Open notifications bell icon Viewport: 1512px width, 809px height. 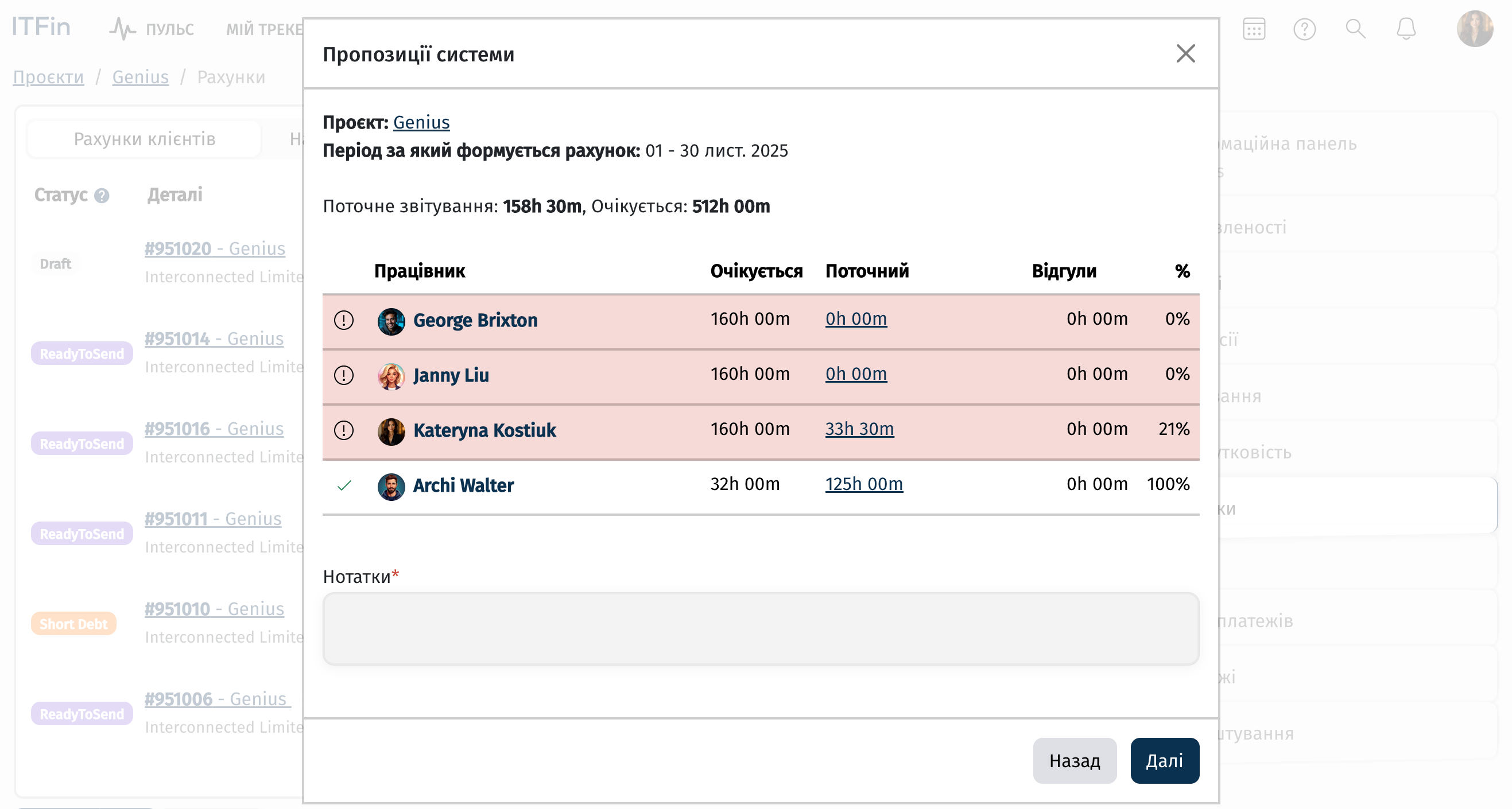[1405, 29]
